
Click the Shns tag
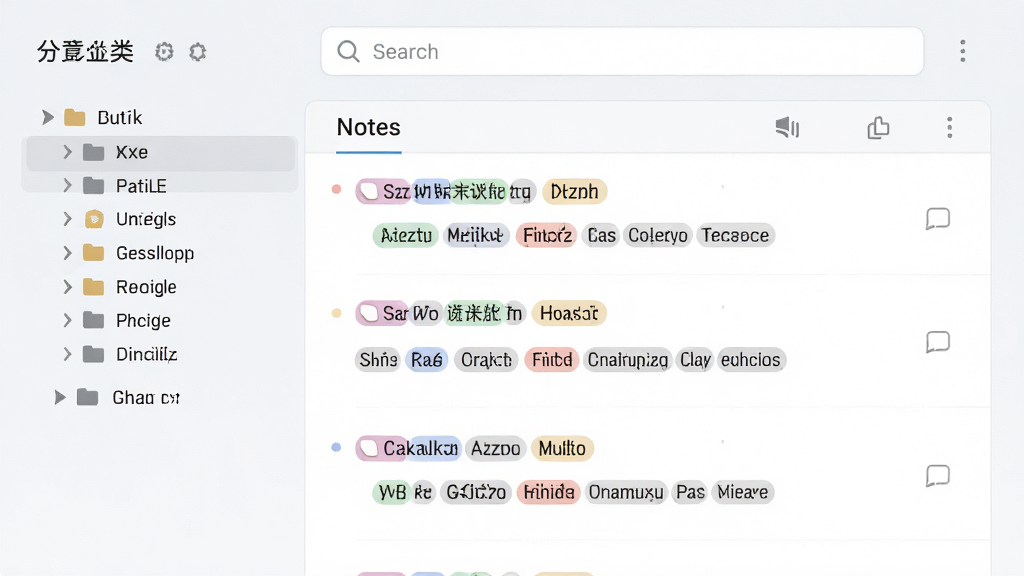click(379, 360)
